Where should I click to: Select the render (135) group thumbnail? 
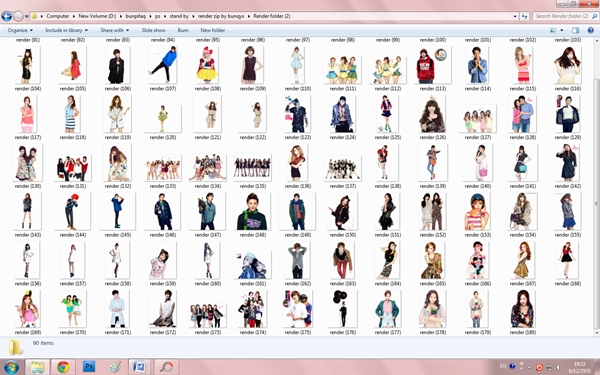253,167
